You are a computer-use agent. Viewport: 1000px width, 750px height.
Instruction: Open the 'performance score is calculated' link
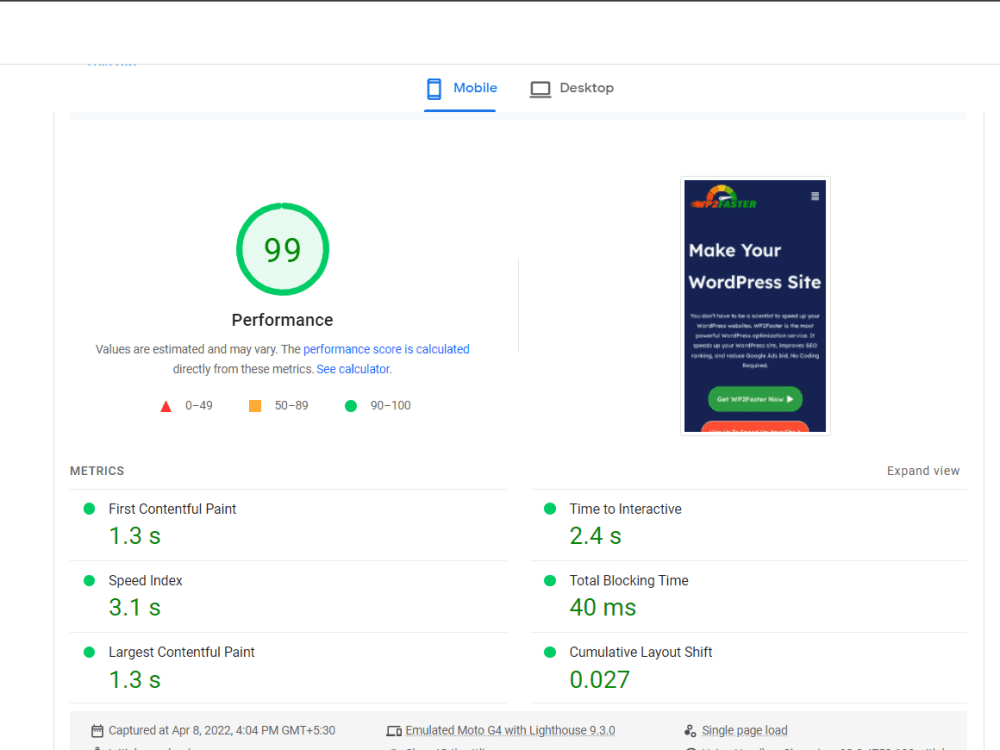tap(386, 349)
